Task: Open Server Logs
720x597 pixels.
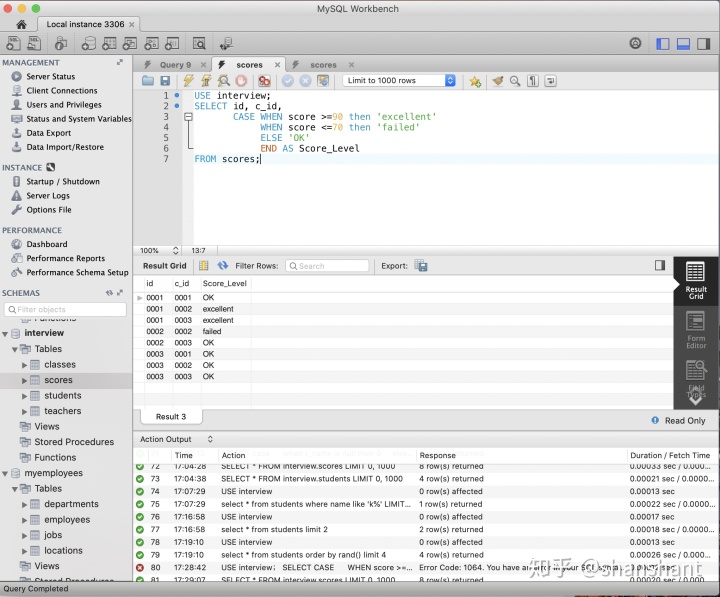Action: pyautogui.click(x=48, y=196)
